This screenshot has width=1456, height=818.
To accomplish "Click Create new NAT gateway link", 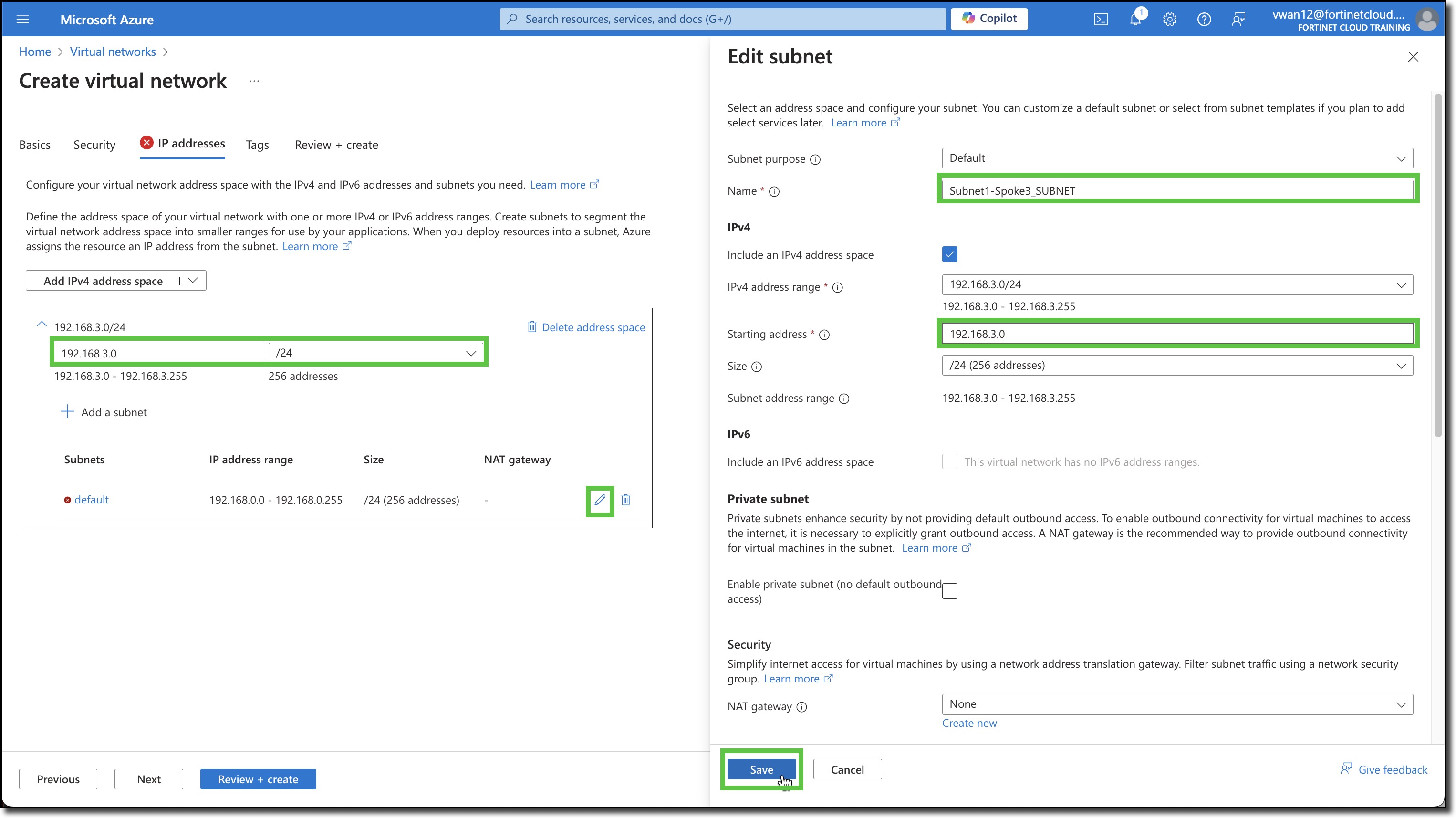I will (x=969, y=723).
